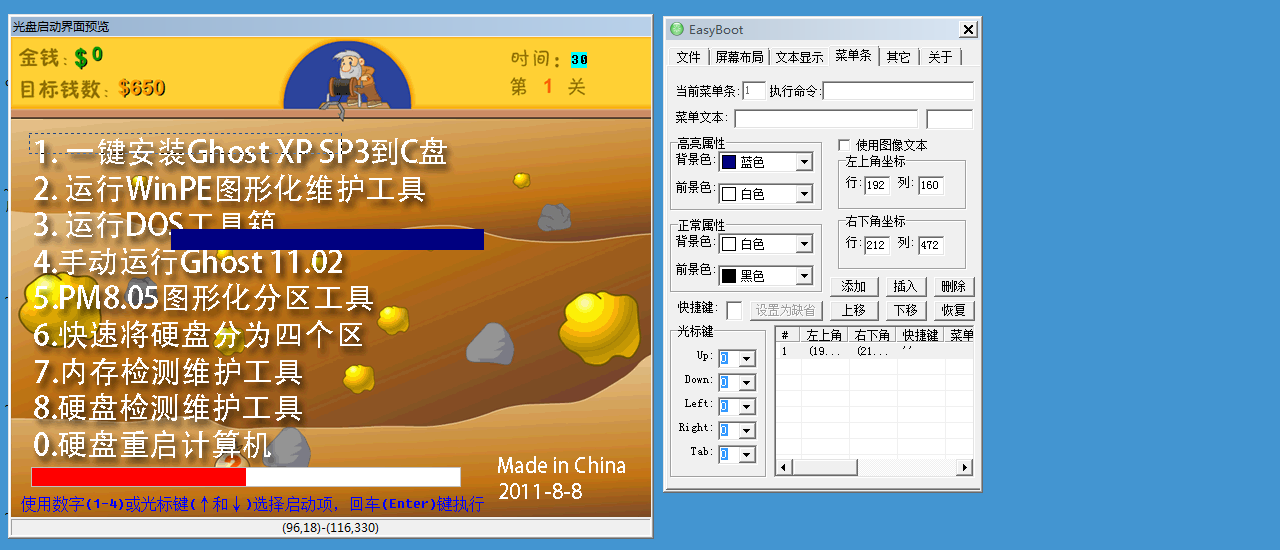1280x550 pixels.
Task: Open normal 前景色 黑色 dropdown
Action: point(804,276)
